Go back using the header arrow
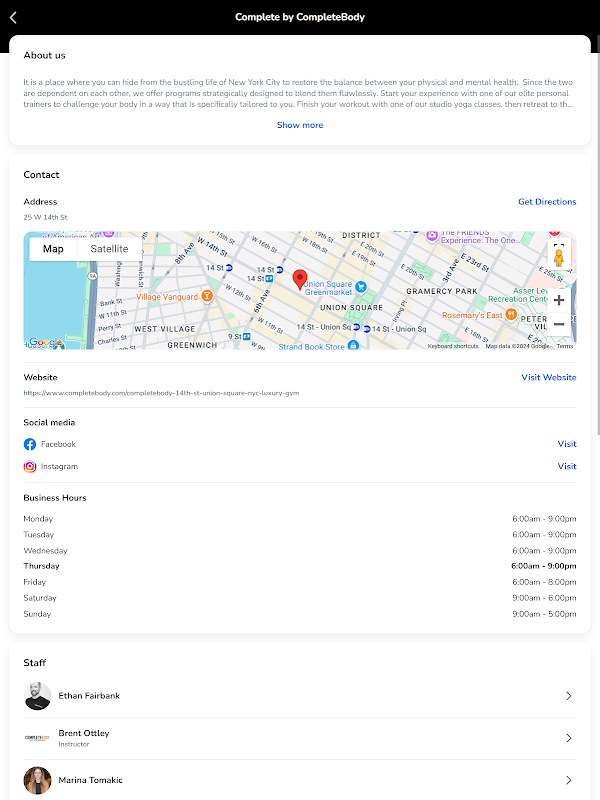 tap(13, 17)
